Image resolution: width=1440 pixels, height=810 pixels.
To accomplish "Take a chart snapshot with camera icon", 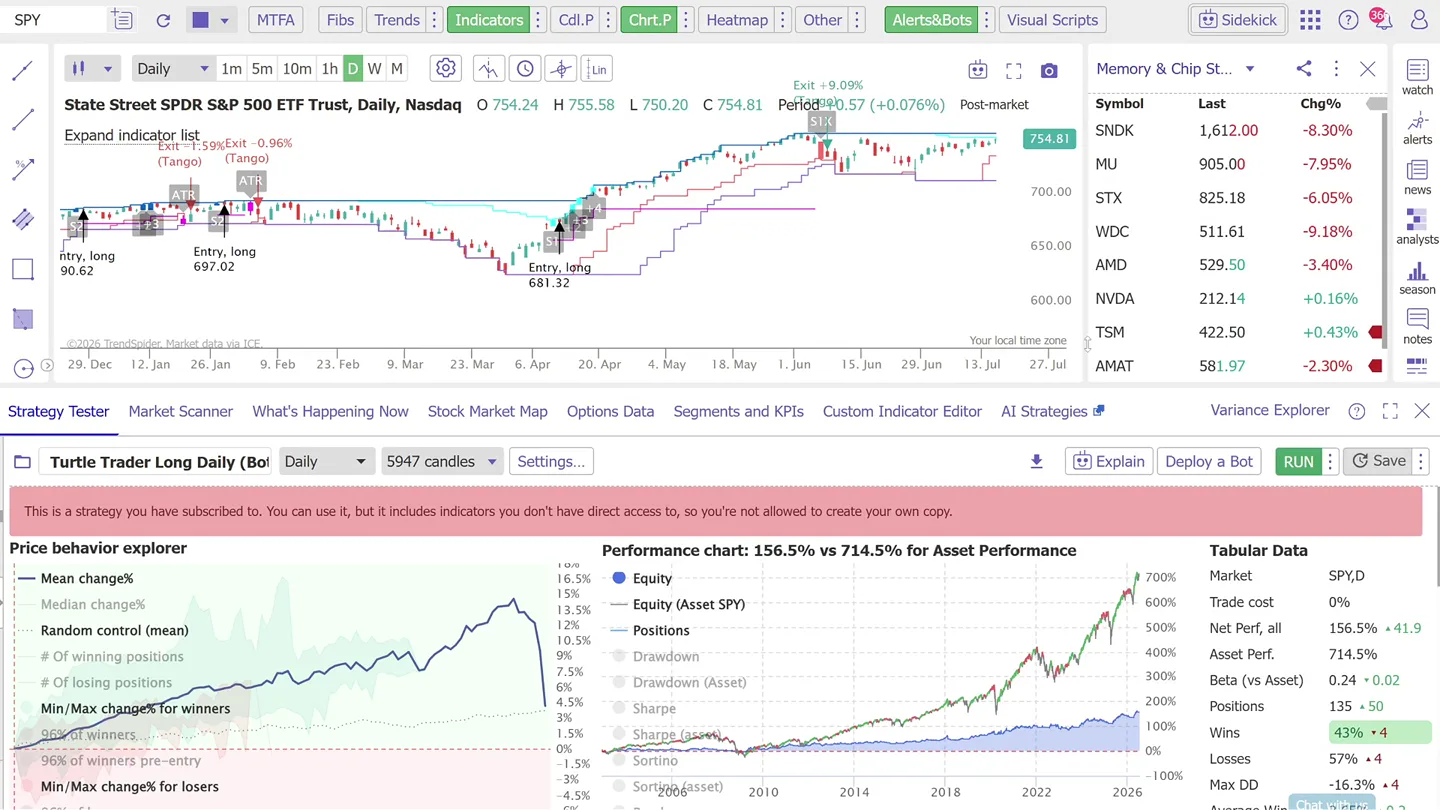I will point(1049,70).
